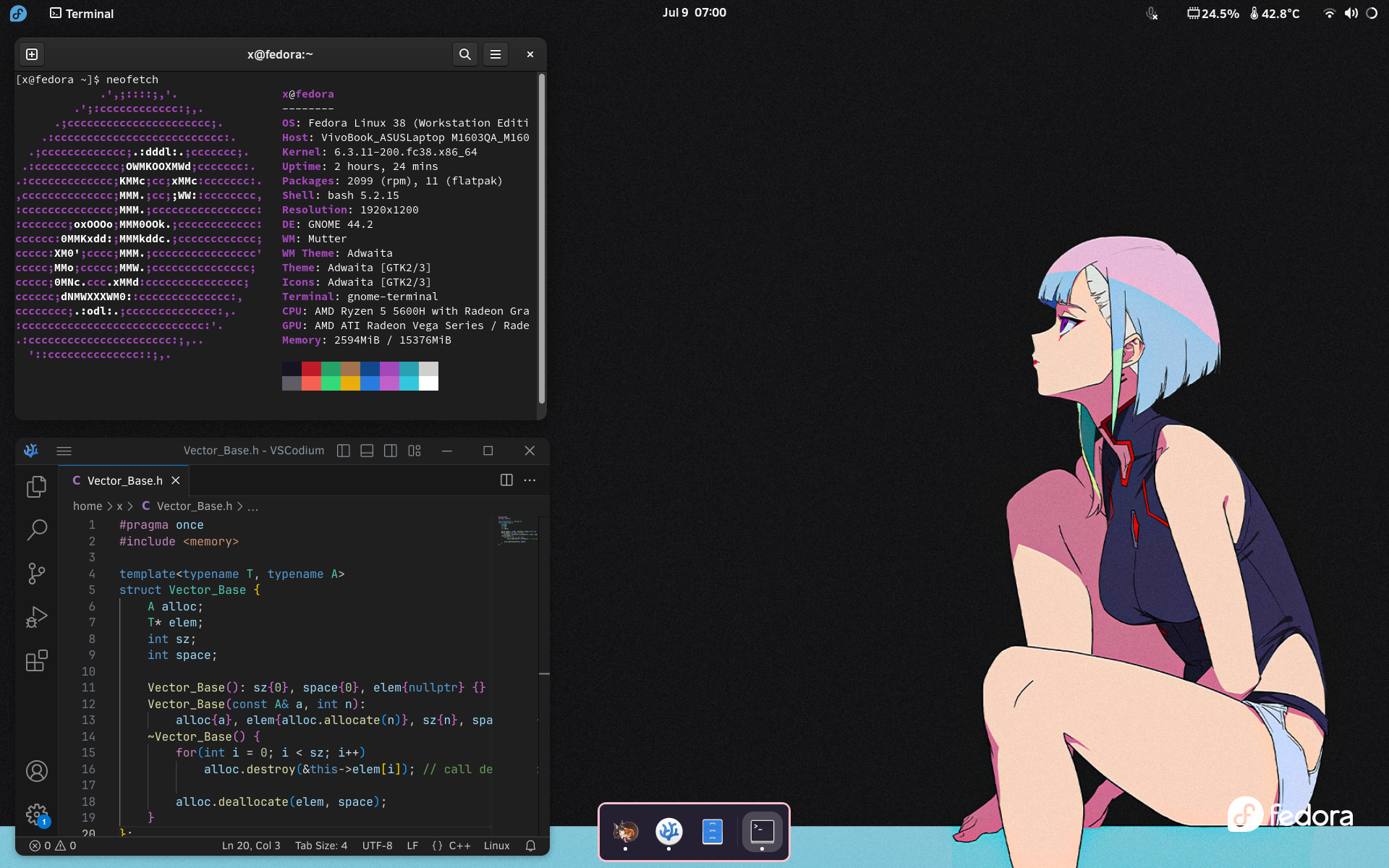Expand the breadcrumb ellipsis after Vector_Base.h

click(252, 507)
